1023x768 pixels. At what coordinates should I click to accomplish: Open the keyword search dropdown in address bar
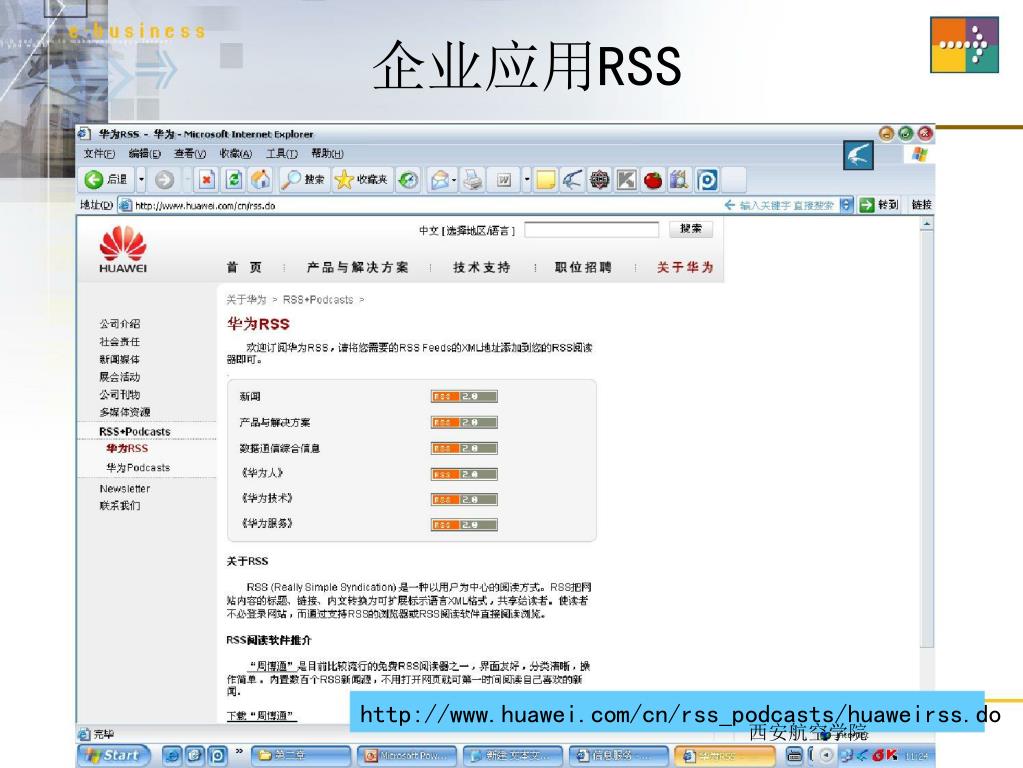(846, 205)
